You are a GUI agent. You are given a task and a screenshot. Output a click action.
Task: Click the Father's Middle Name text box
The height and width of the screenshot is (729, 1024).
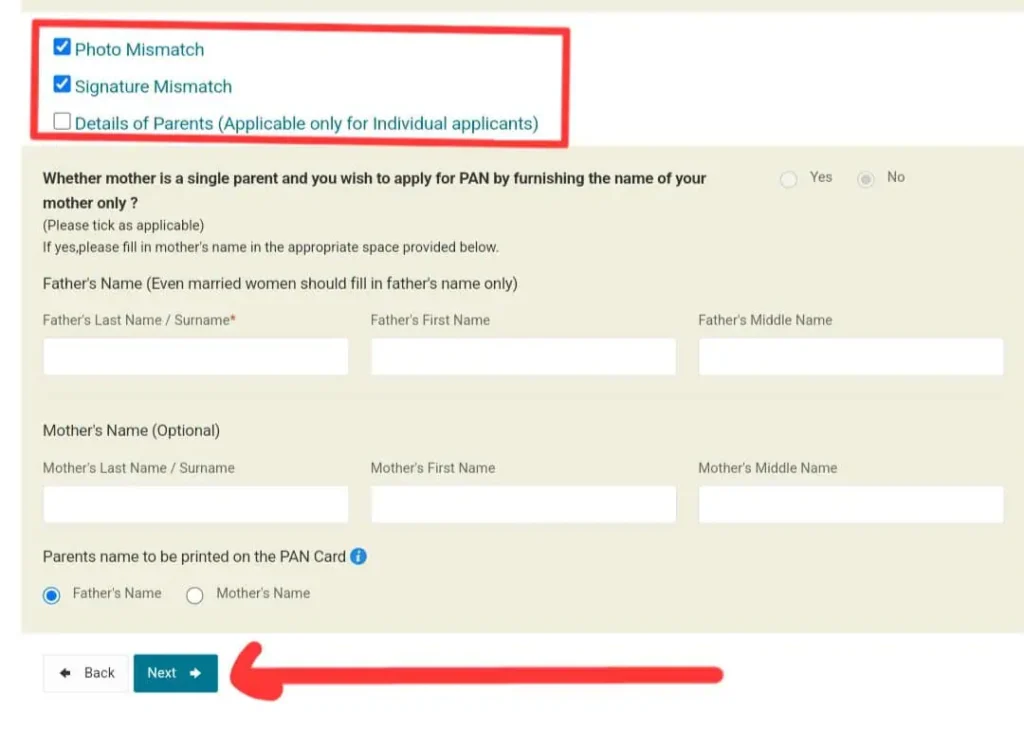tap(851, 356)
